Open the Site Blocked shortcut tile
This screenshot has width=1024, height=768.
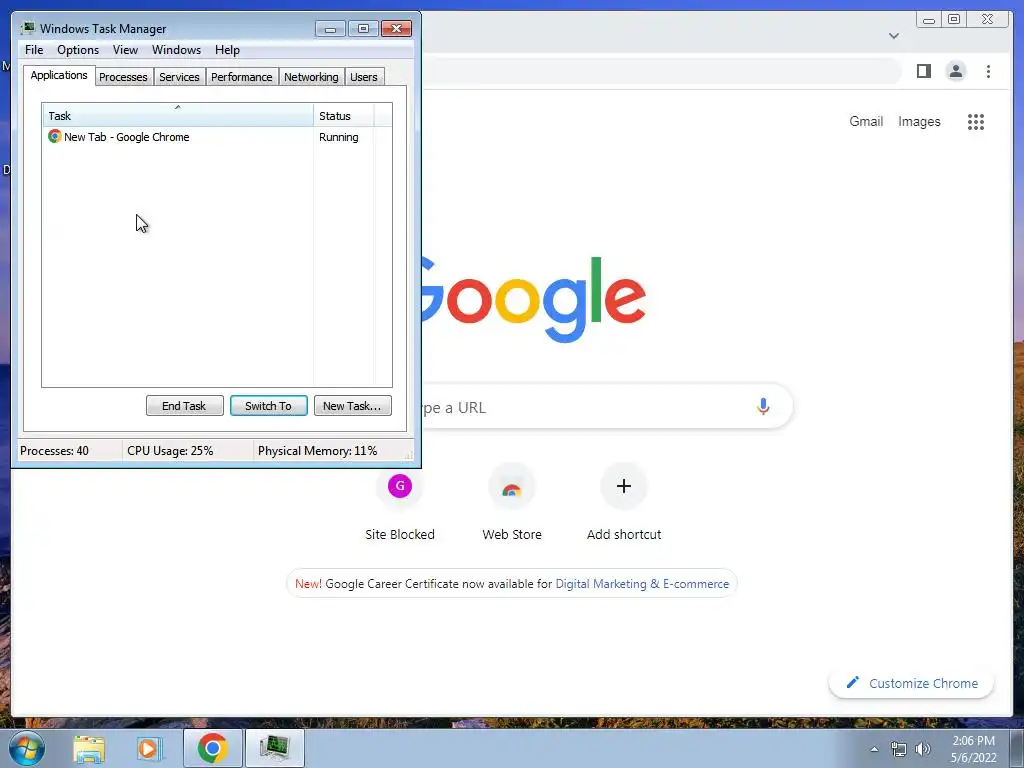click(x=400, y=486)
